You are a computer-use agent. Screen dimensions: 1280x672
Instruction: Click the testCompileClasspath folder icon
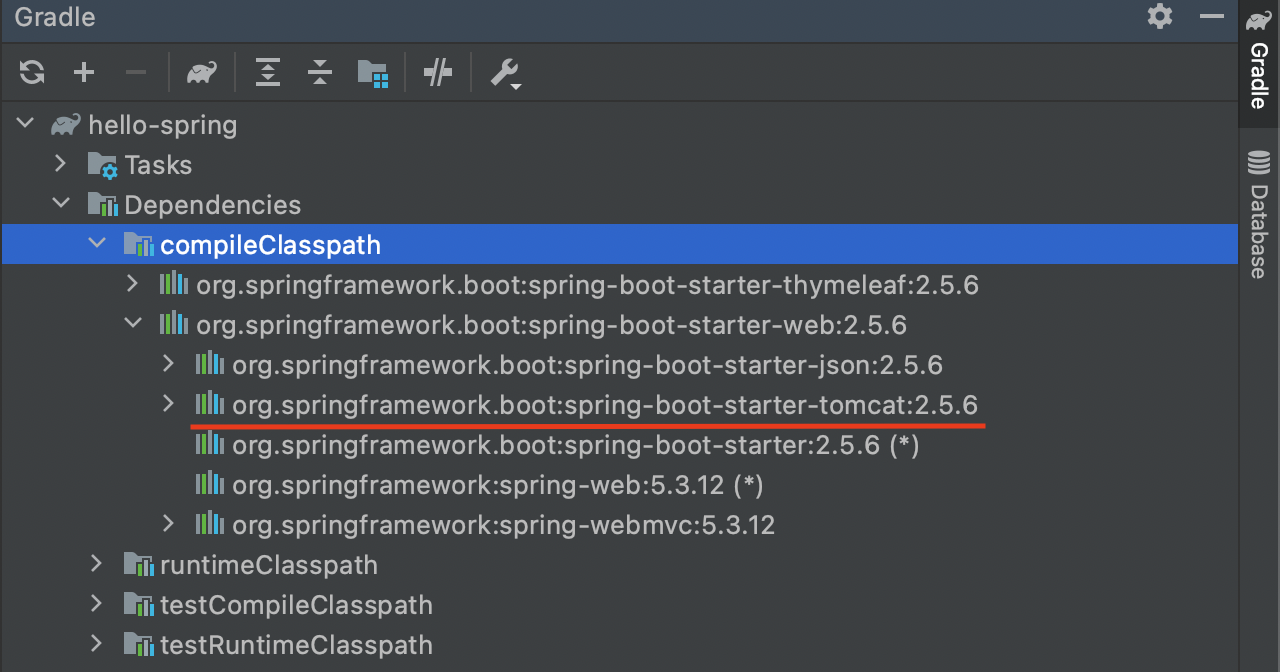click(138, 605)
